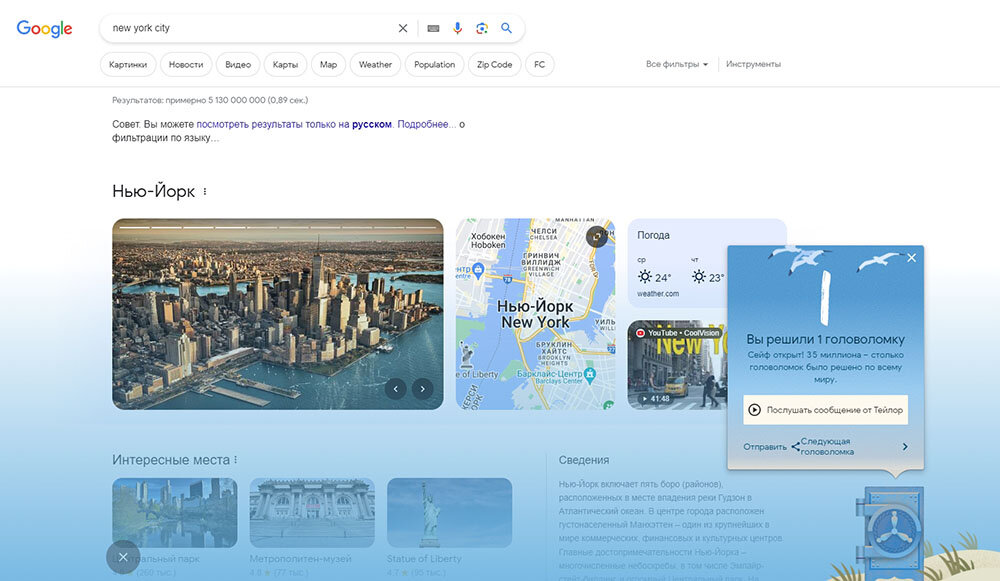The width and height of the screenshot is (1000, 581).
Task: Click the Google logo
Action: (44, 29)
